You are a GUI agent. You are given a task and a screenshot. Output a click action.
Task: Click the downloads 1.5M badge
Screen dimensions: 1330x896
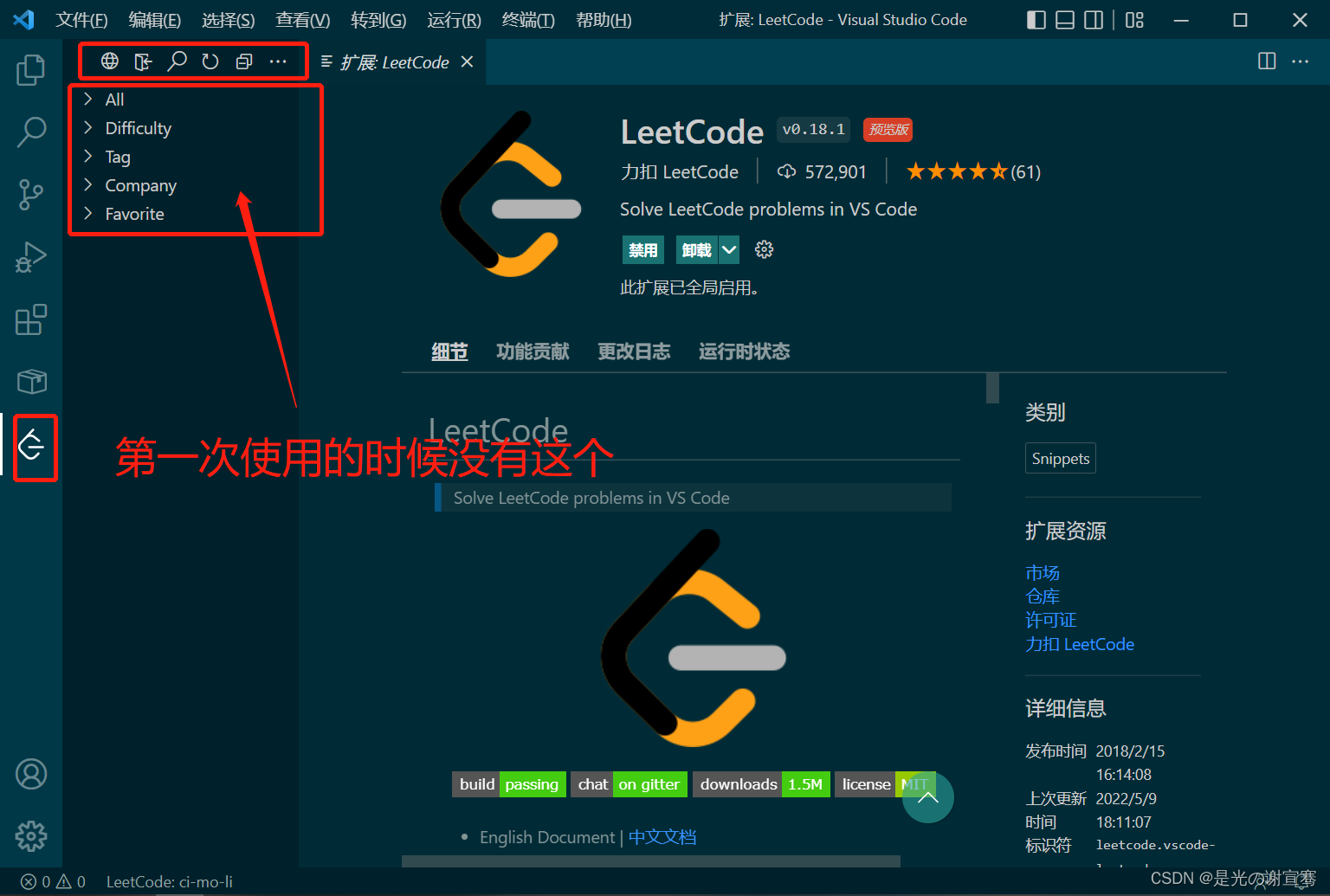762,784
